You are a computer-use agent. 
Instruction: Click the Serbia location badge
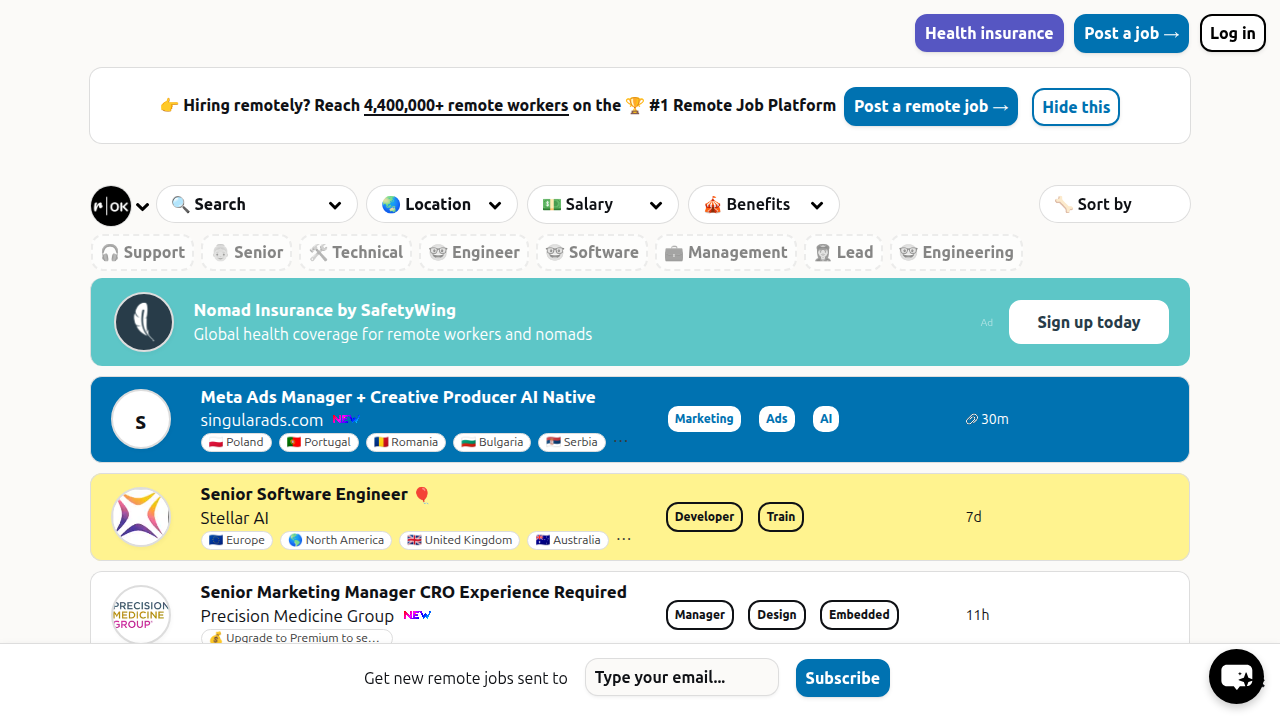[572, 442]
